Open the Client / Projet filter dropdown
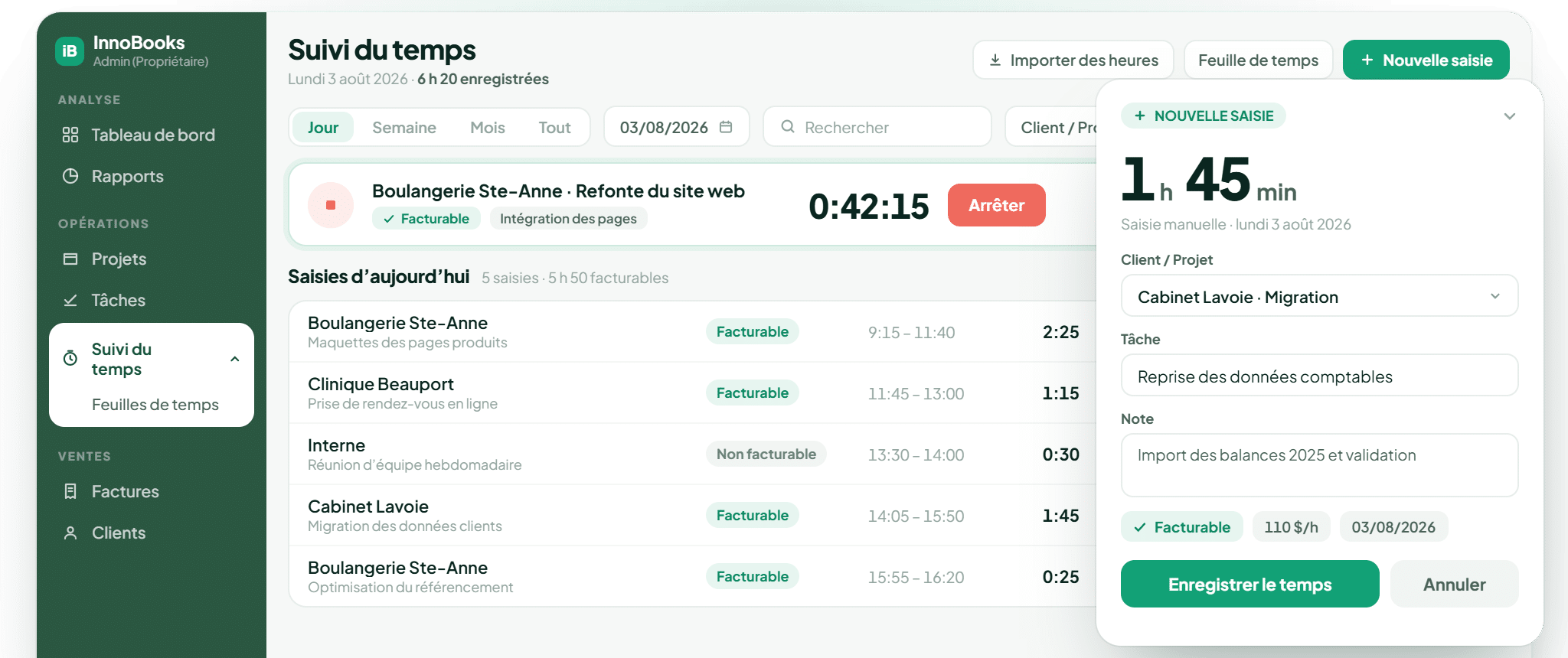 1051,127
